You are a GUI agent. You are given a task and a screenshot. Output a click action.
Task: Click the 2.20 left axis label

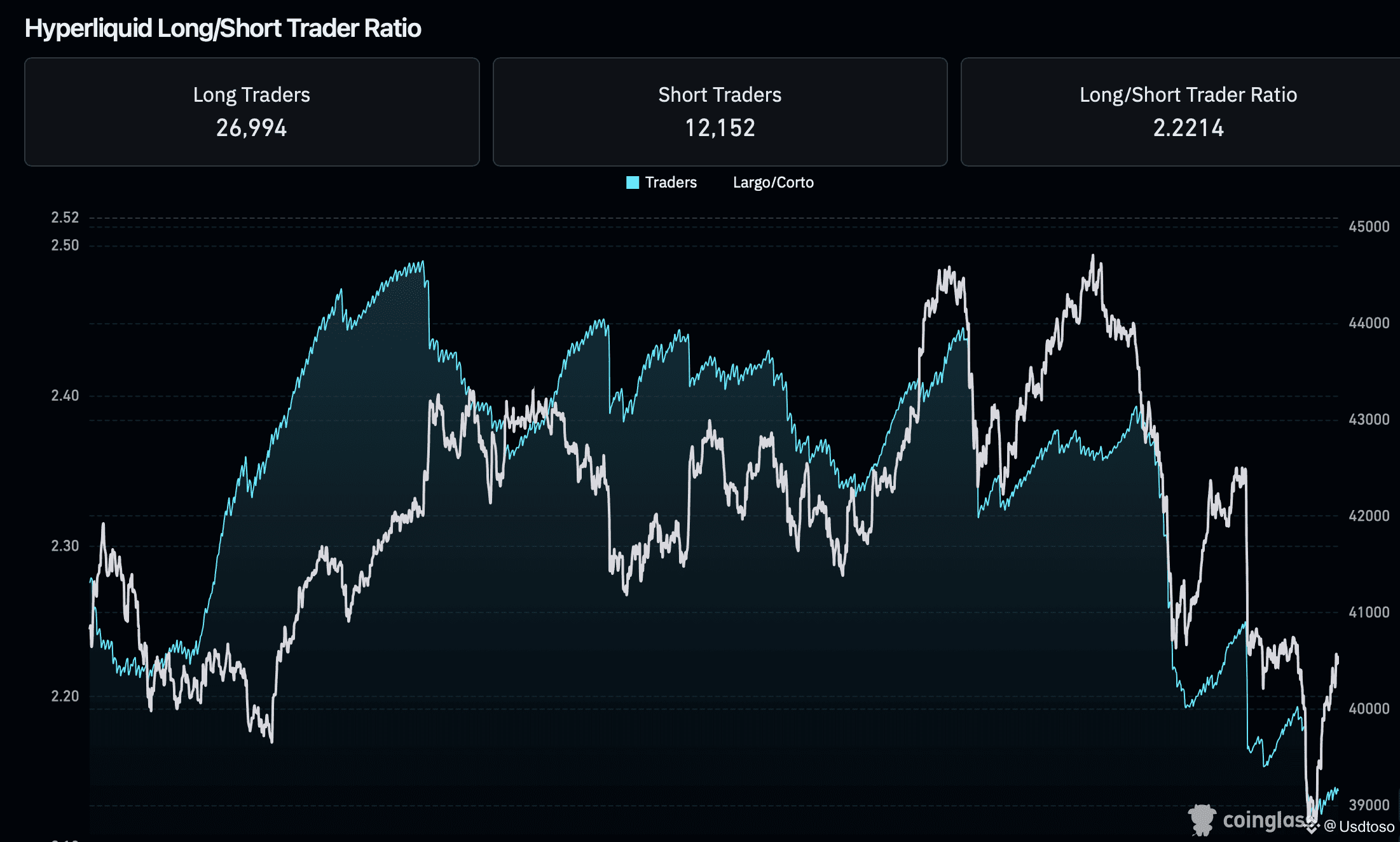[x=65, y=696]
